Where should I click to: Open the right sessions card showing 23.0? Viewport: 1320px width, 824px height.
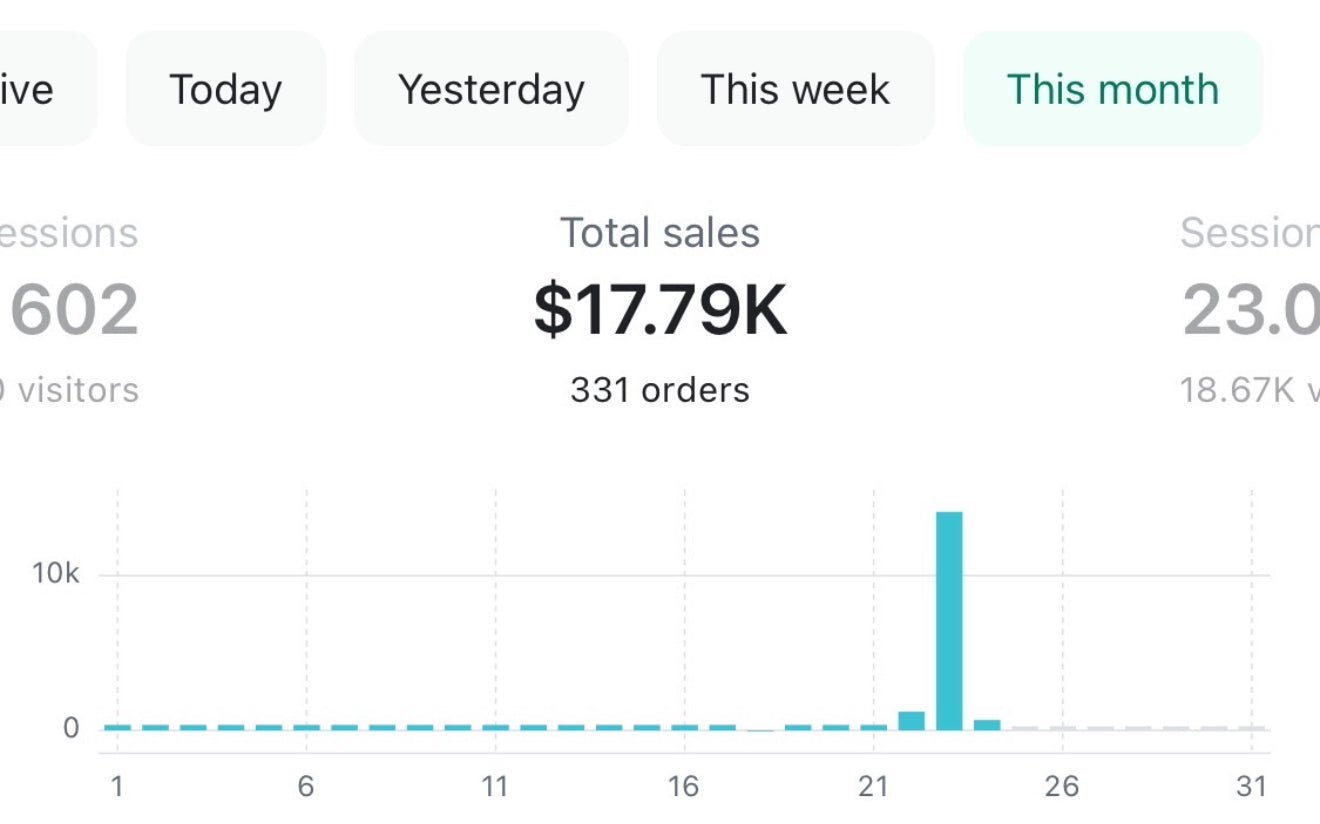tap(1252, 310)
